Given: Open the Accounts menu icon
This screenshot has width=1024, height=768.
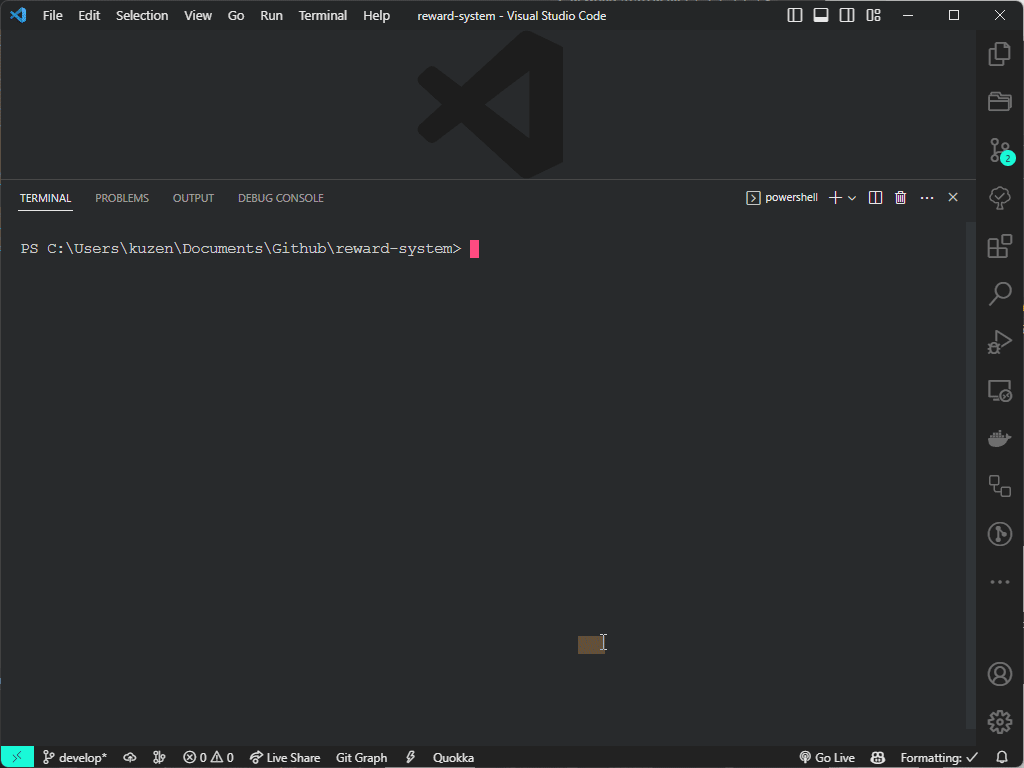Looking at the screenshot, I should click(999, 674).
